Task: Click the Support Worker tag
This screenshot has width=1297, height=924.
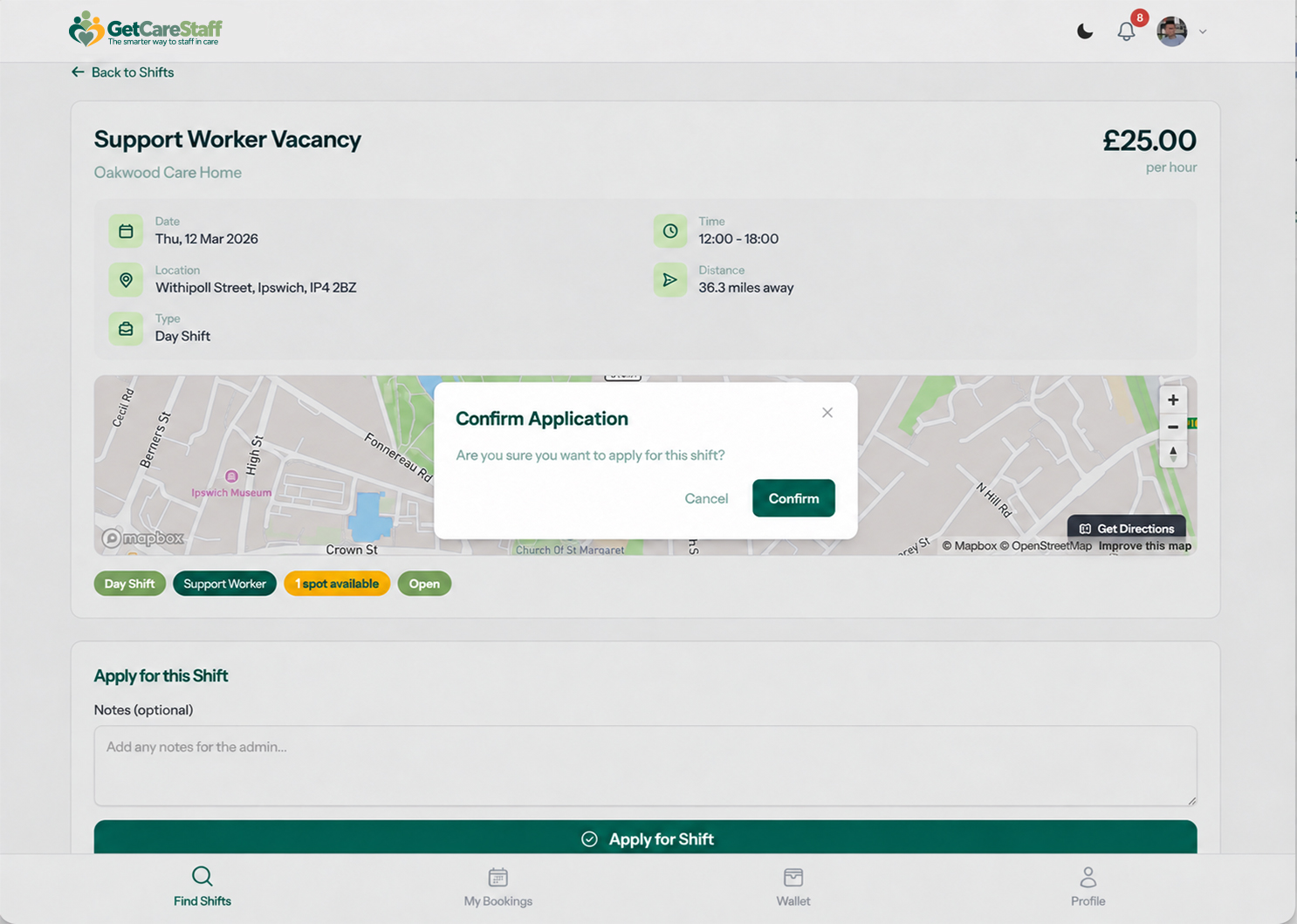Action: pyautogui.click(x=225, y=584)
